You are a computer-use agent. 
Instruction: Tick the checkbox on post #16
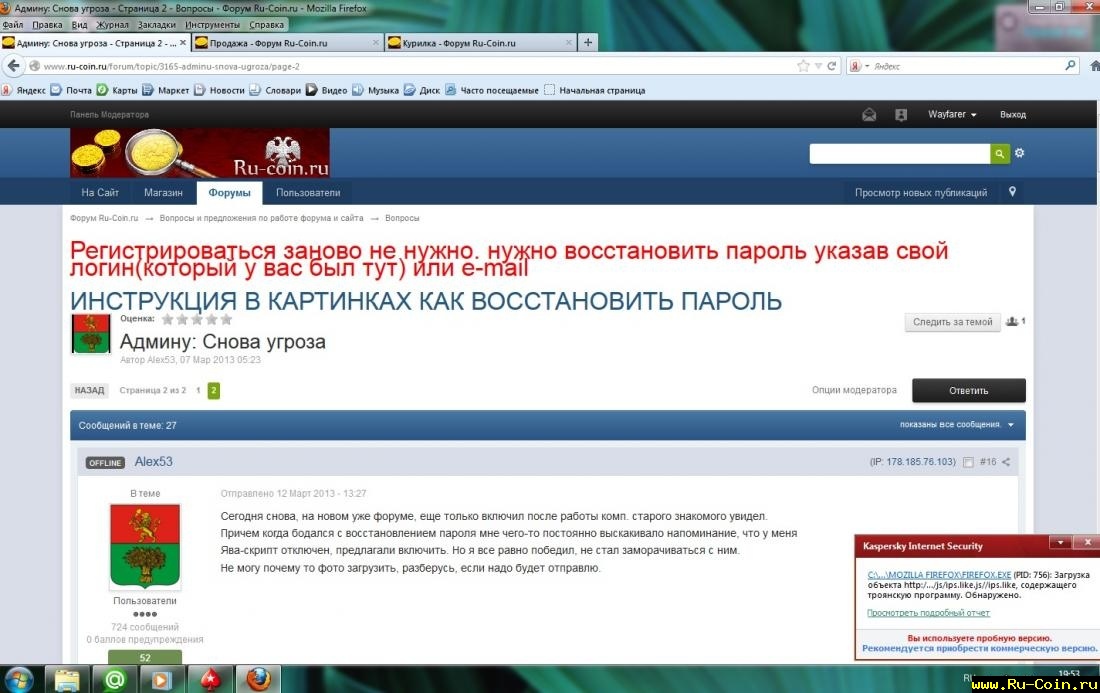point(968,462)
